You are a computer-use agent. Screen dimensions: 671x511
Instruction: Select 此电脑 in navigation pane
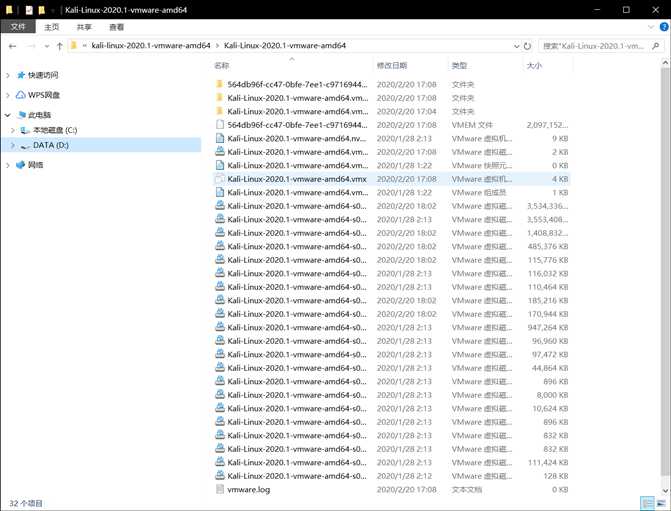[39, 115]
